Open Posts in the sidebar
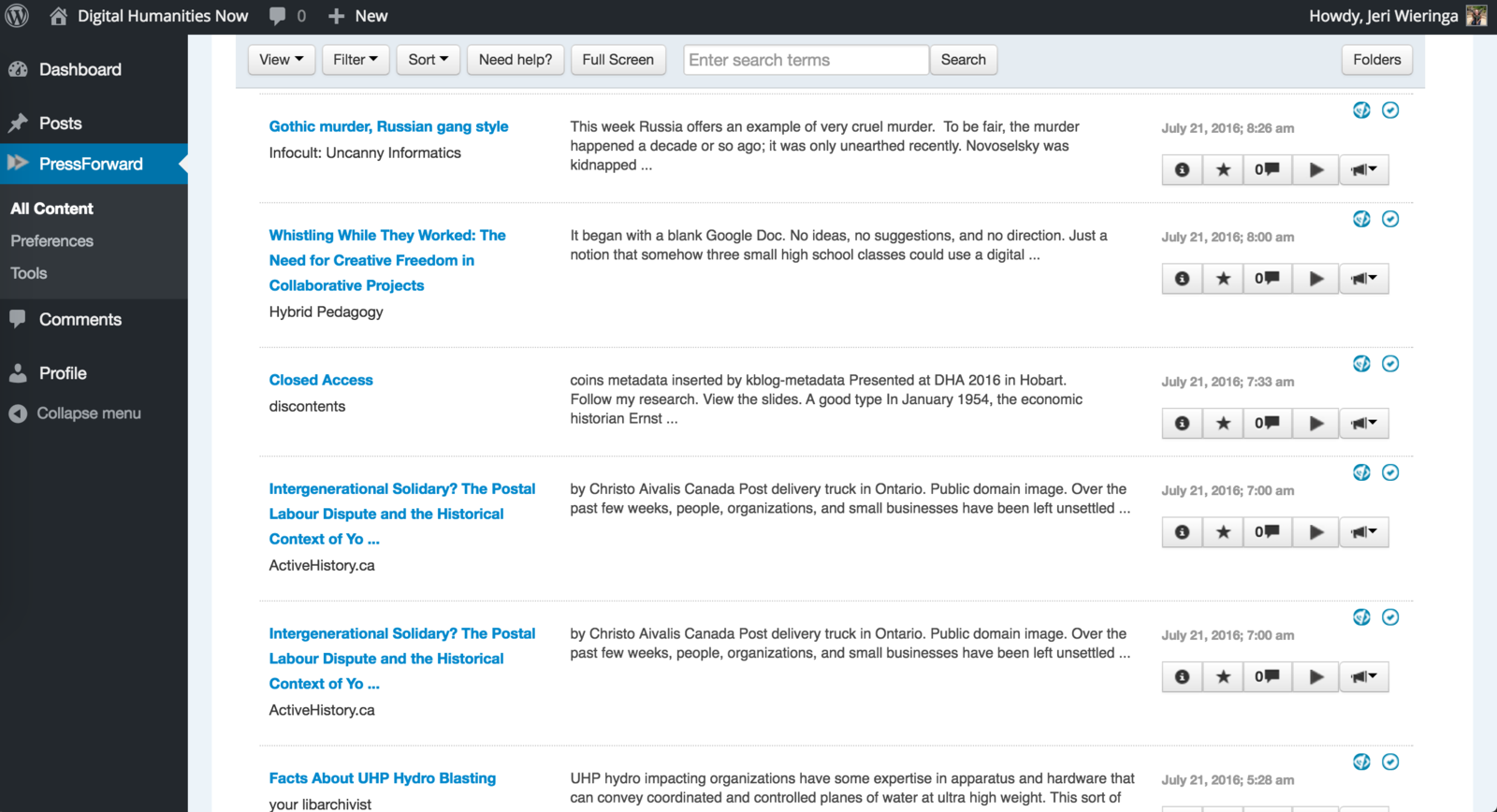Screen dimensions: 1497x812 click(61, 123)
